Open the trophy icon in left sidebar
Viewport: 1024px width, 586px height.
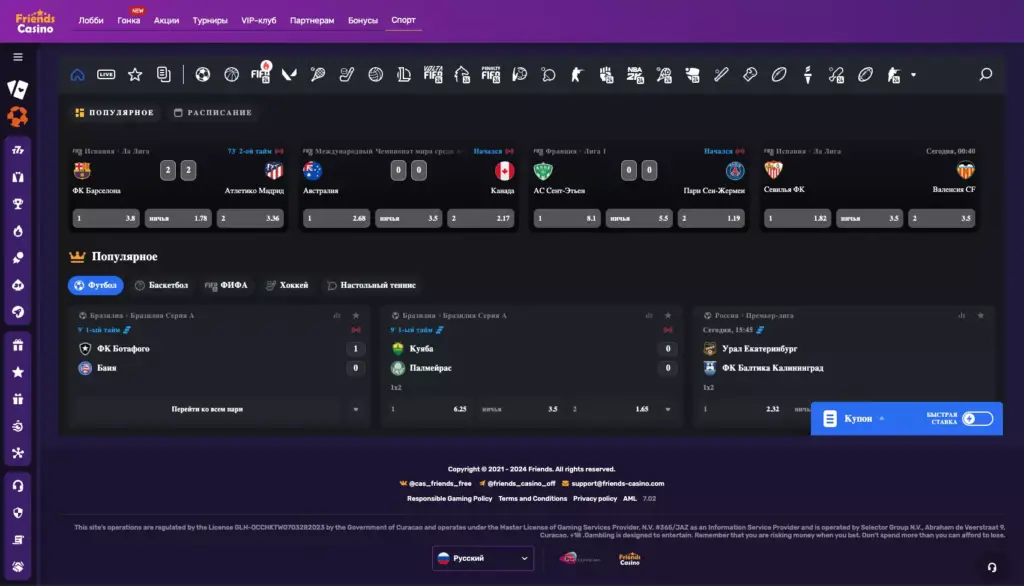click(x=18, y=204)
